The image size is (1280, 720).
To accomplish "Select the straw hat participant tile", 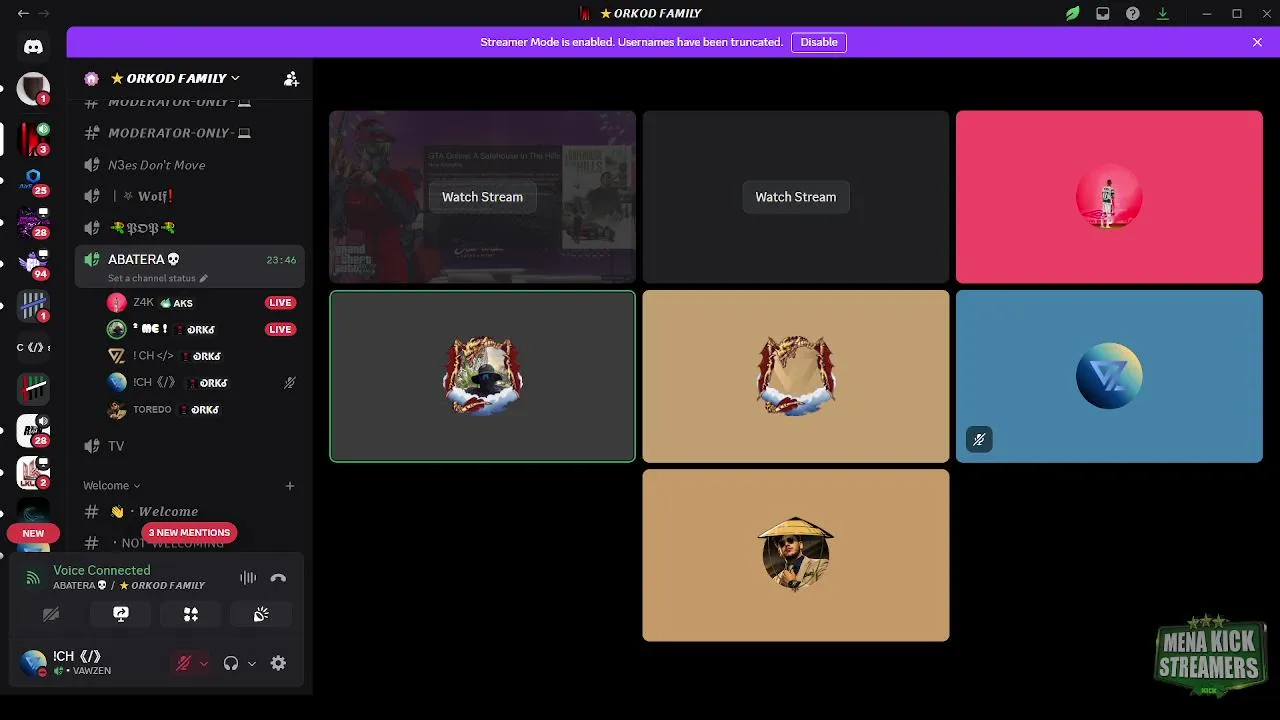I will (x=795, y=555).
